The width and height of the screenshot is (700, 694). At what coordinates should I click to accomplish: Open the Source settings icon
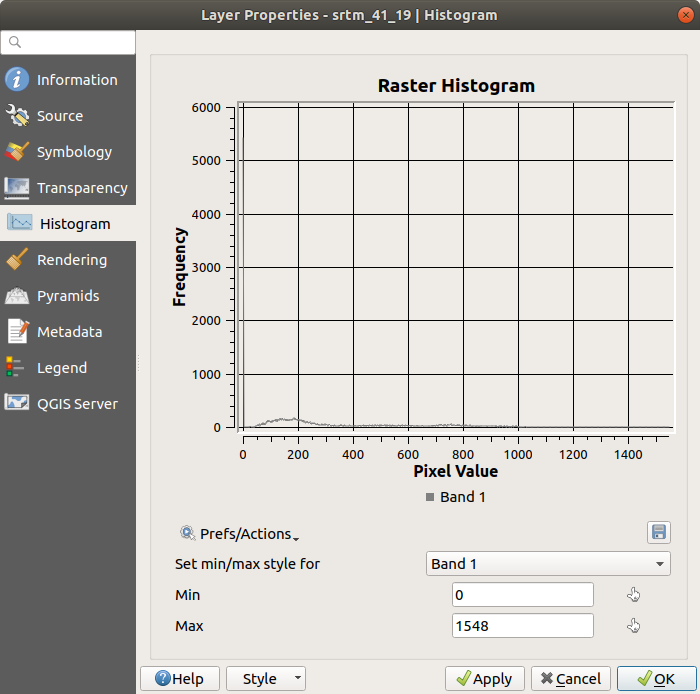pyautogui.click(x=17, y=116)
